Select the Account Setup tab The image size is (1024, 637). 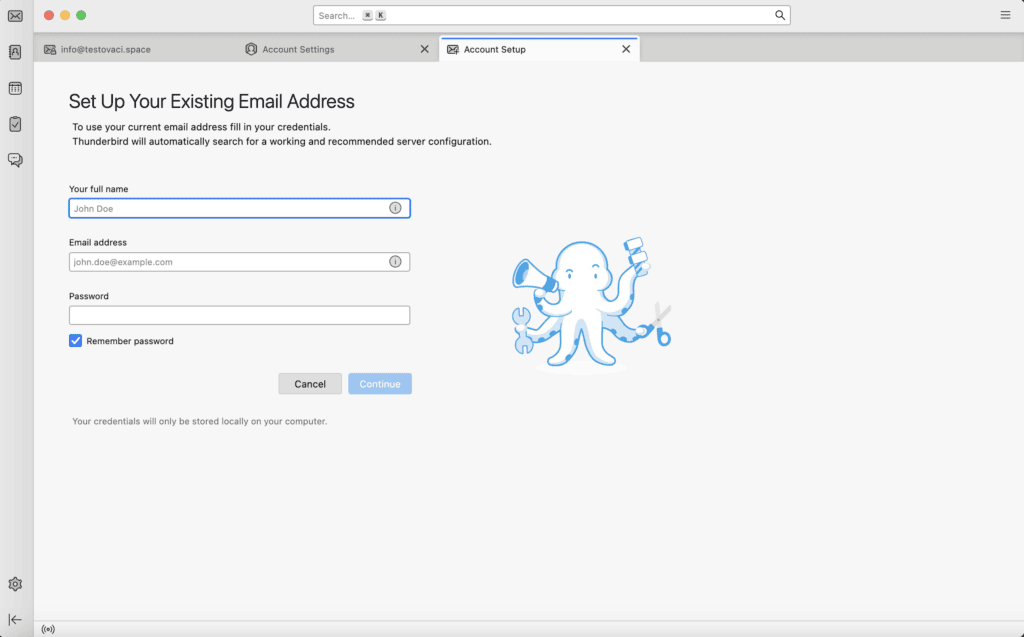[x=539, y=50]
